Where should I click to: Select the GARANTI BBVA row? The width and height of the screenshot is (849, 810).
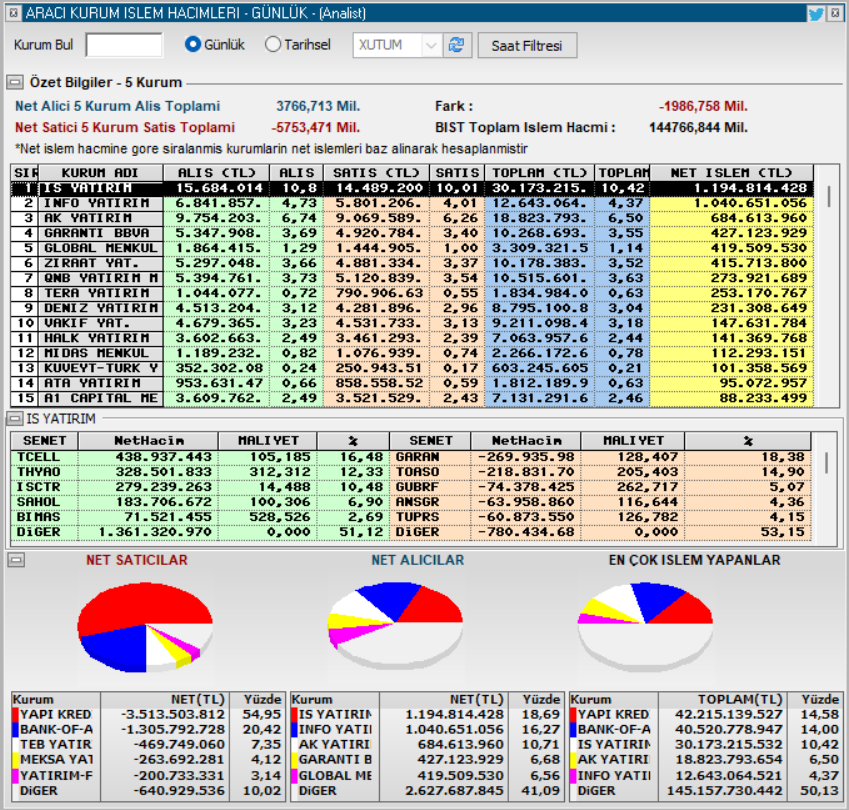click(x=412, y=233)
